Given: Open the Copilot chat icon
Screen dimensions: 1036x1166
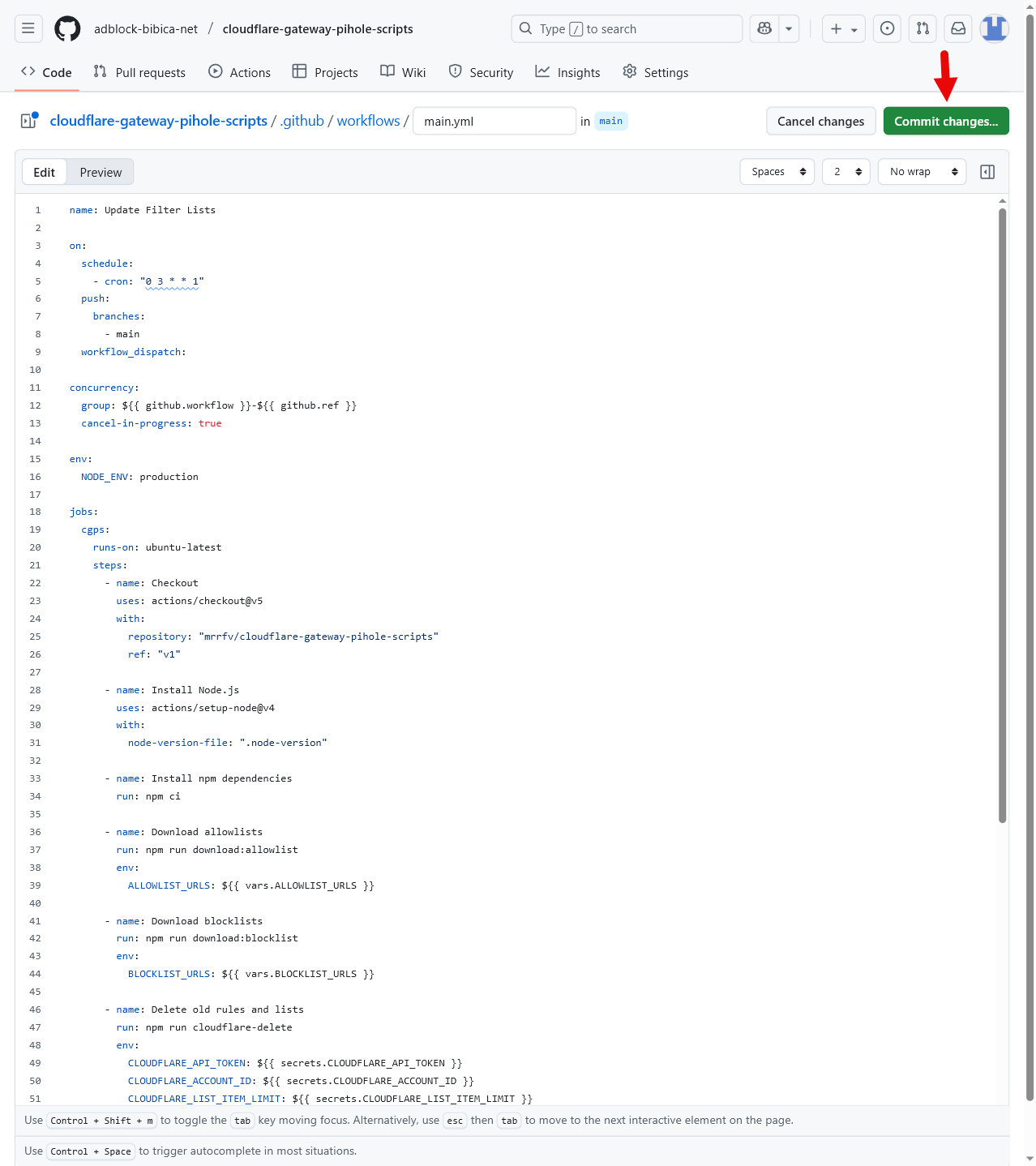Looking at the screenshot, I should [x=764, y=28].
